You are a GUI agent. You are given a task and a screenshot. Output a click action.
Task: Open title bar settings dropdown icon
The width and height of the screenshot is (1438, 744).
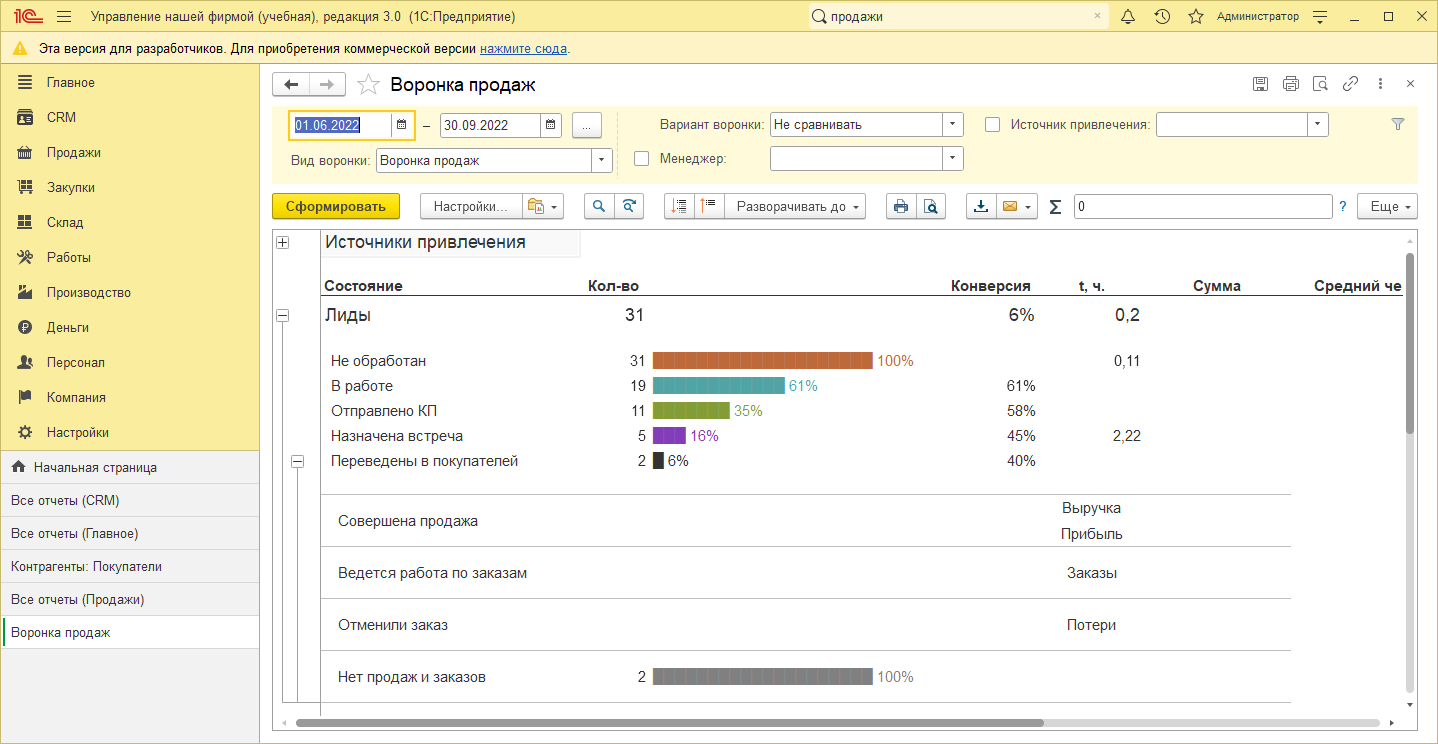[x=1319, y=17]
